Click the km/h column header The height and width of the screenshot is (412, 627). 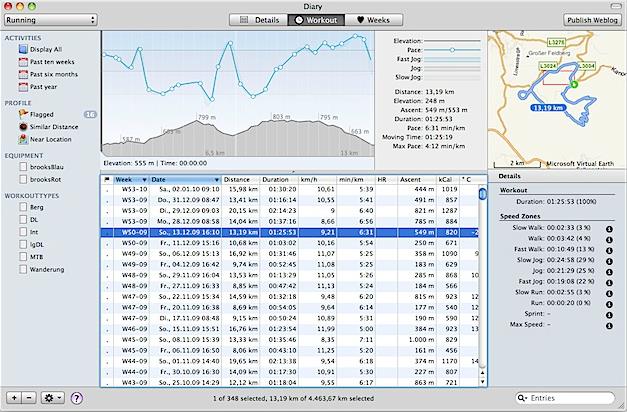(x=317, y=180)
